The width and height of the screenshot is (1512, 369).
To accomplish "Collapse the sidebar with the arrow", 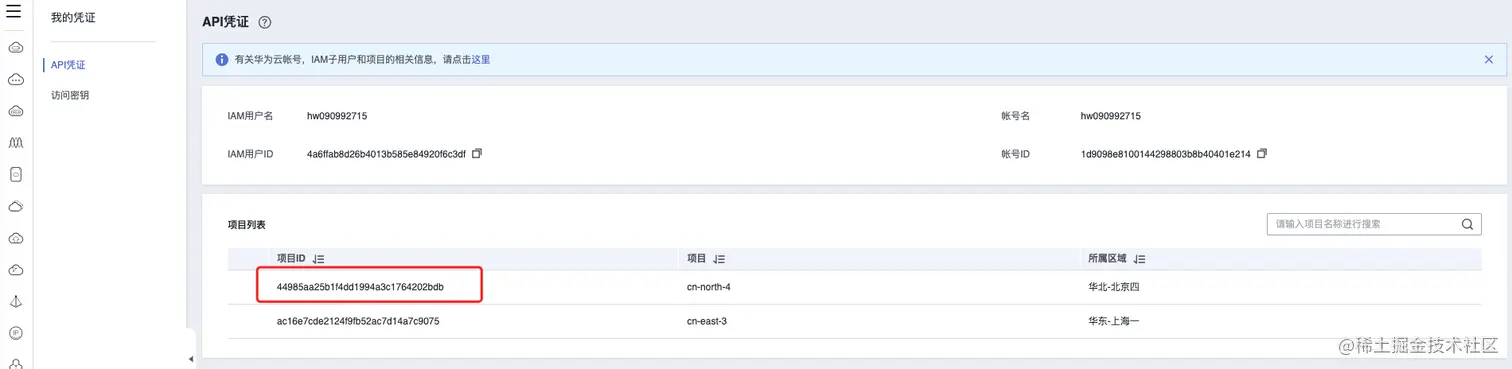I will click(x=191, y=358).
